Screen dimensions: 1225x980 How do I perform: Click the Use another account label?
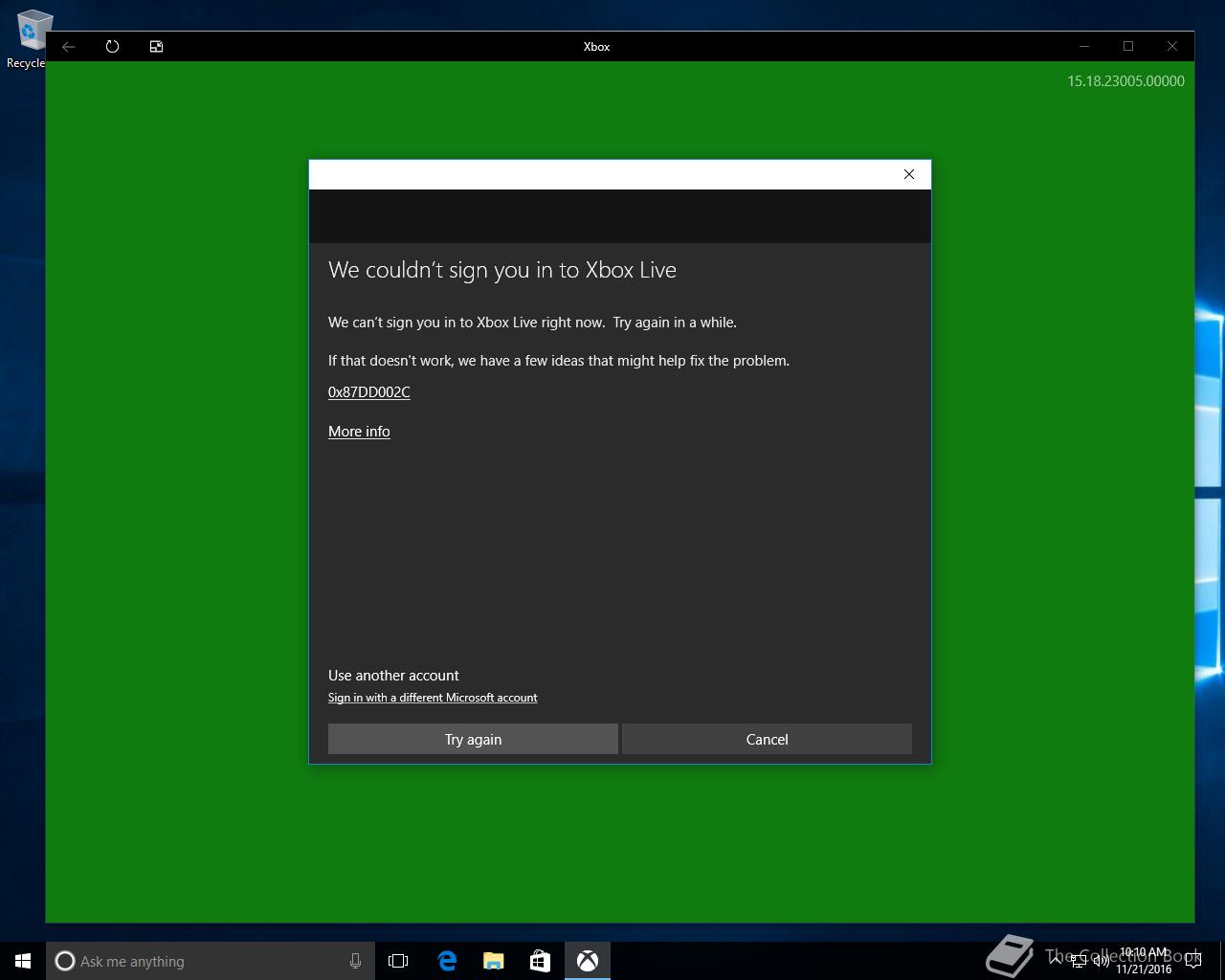tap(393, 676)
